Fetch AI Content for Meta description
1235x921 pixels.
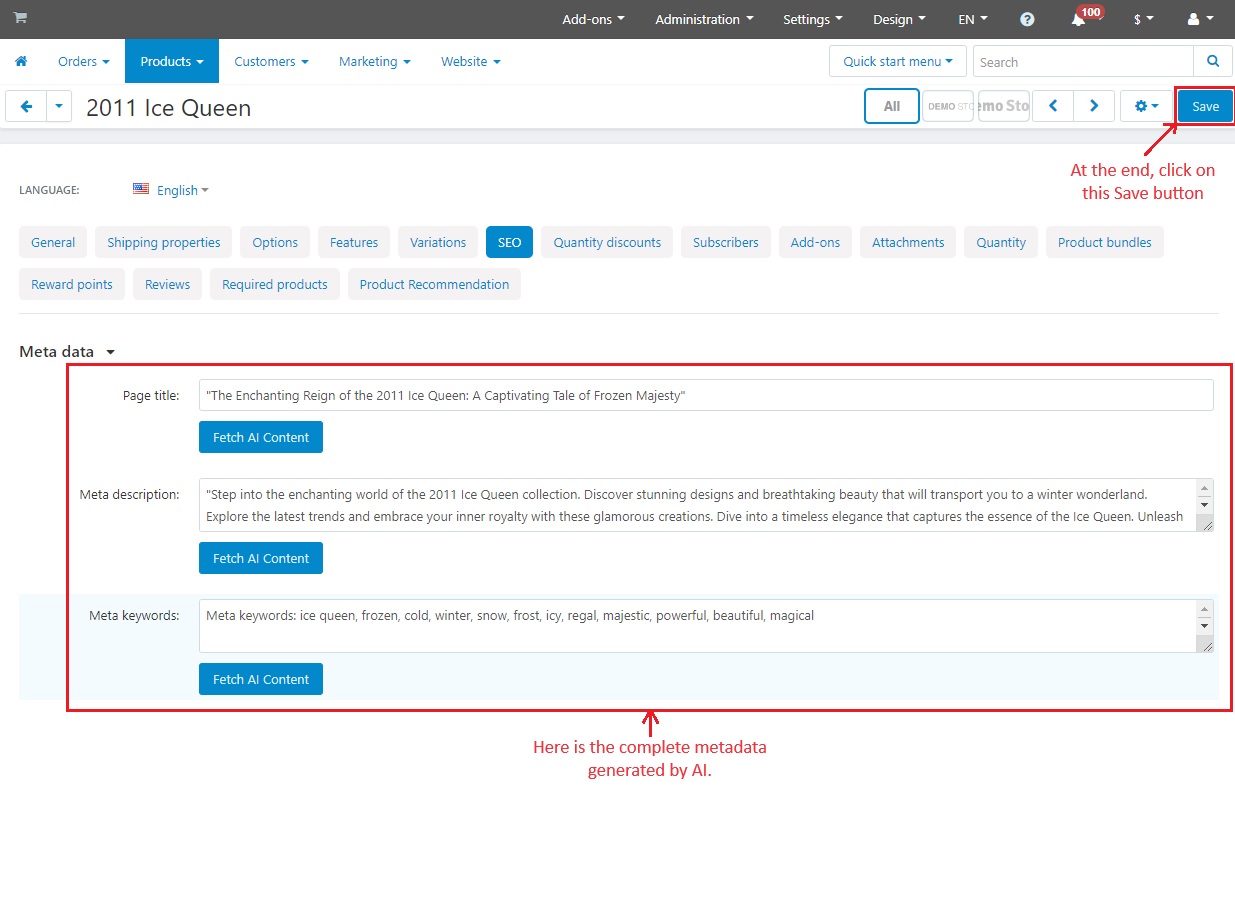pyautogui.click(x=261, y=558)
